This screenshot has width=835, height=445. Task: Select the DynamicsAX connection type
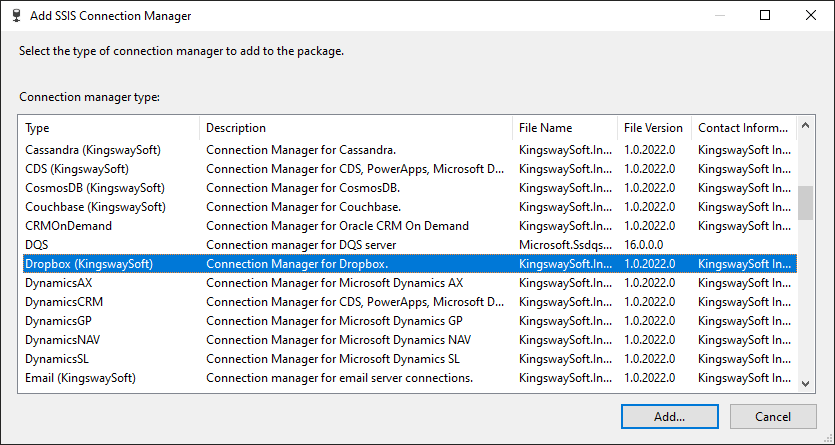point(410,283)
